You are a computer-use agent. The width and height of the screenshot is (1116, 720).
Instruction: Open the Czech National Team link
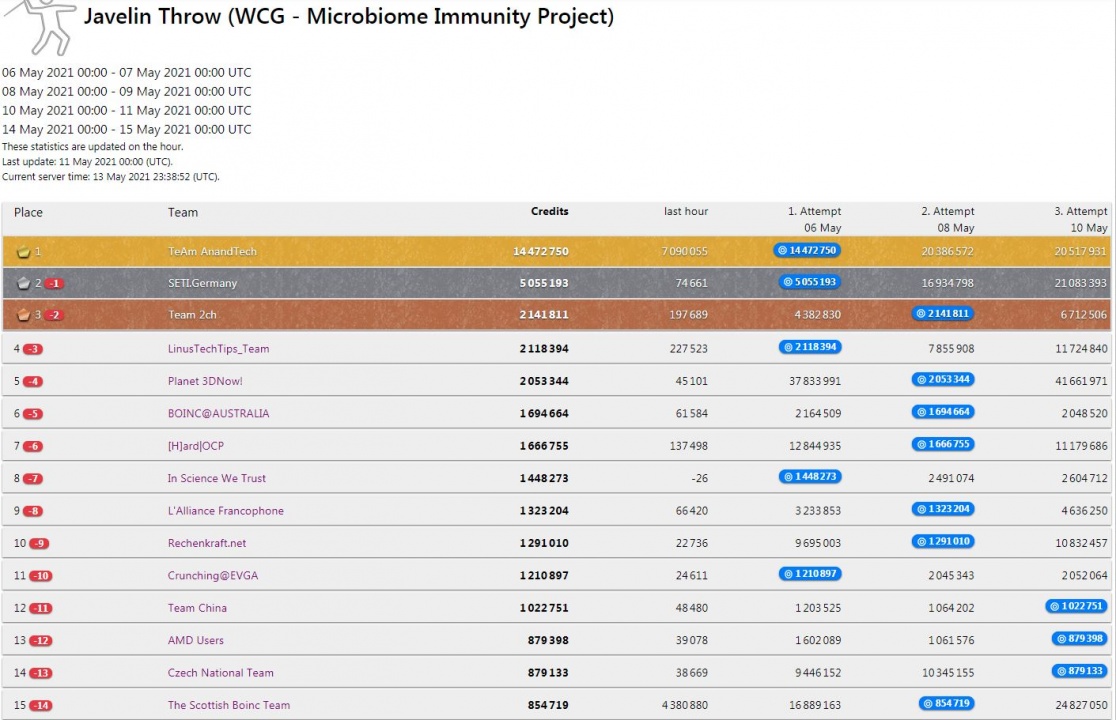(221, 673)
